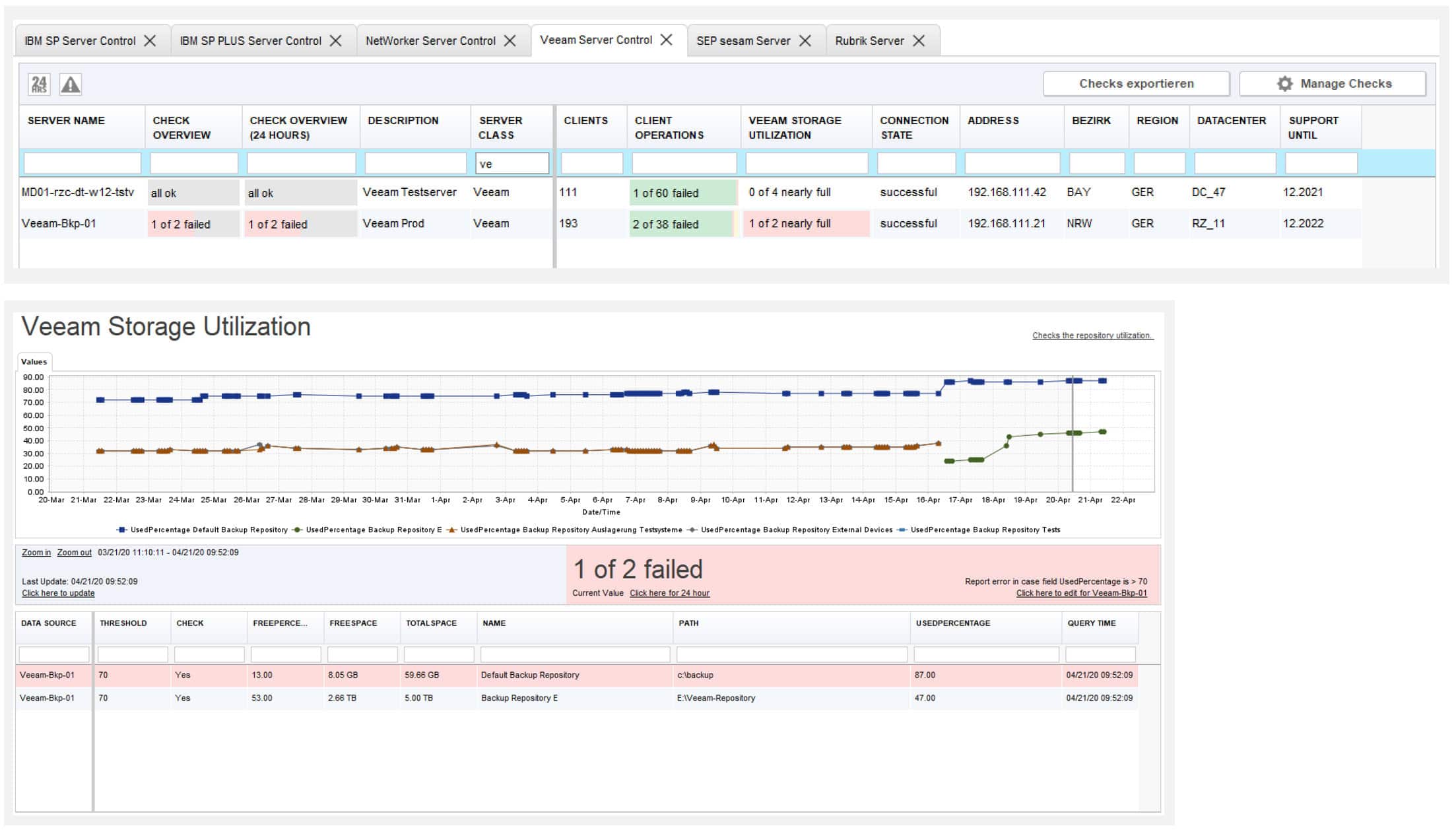Click the warning triangle filter icon
This screenshot has height=830, width=1456.
coord(71,85)
